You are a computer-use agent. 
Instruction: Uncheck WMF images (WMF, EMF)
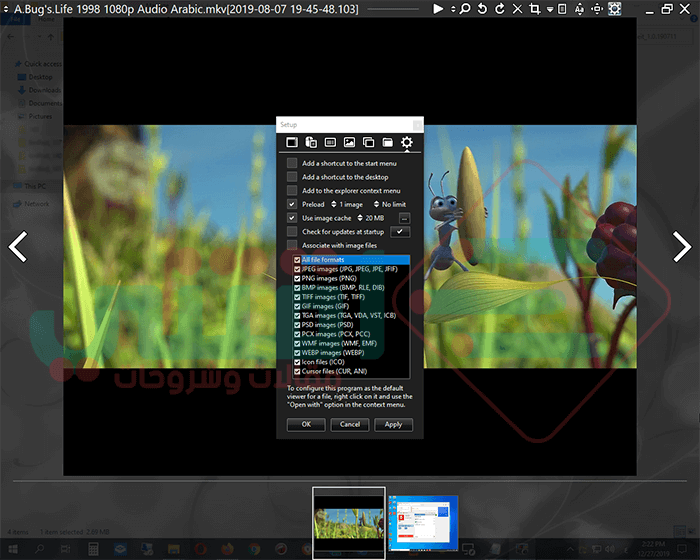tap(297, 343)
